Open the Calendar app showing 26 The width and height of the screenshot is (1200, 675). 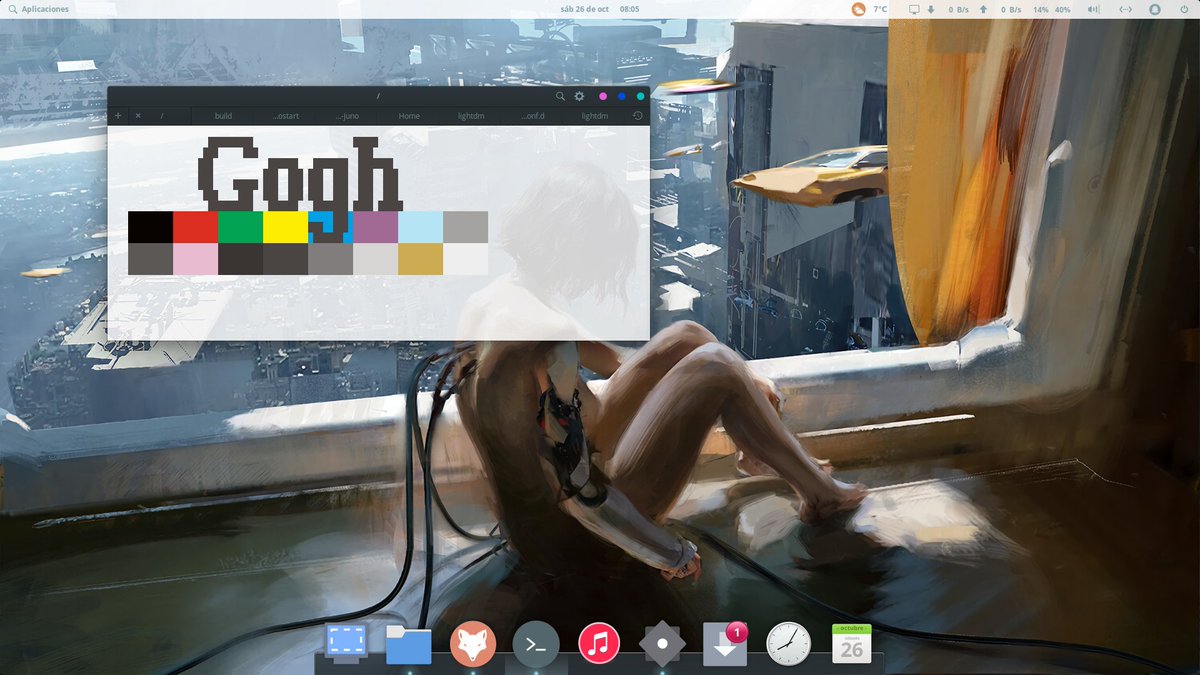click(x=851, y=644)
